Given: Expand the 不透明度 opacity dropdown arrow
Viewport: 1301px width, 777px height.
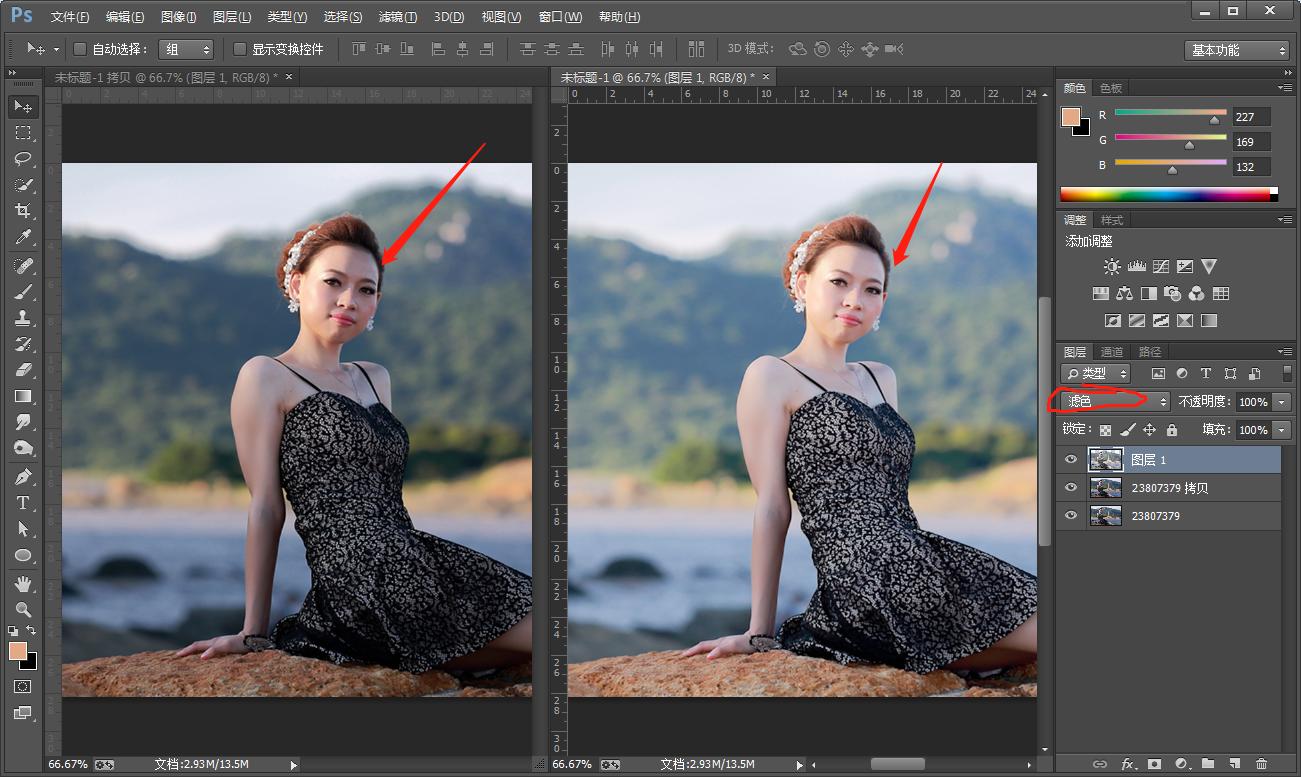Looking at the screenshot, I should tap(1282, 402).
